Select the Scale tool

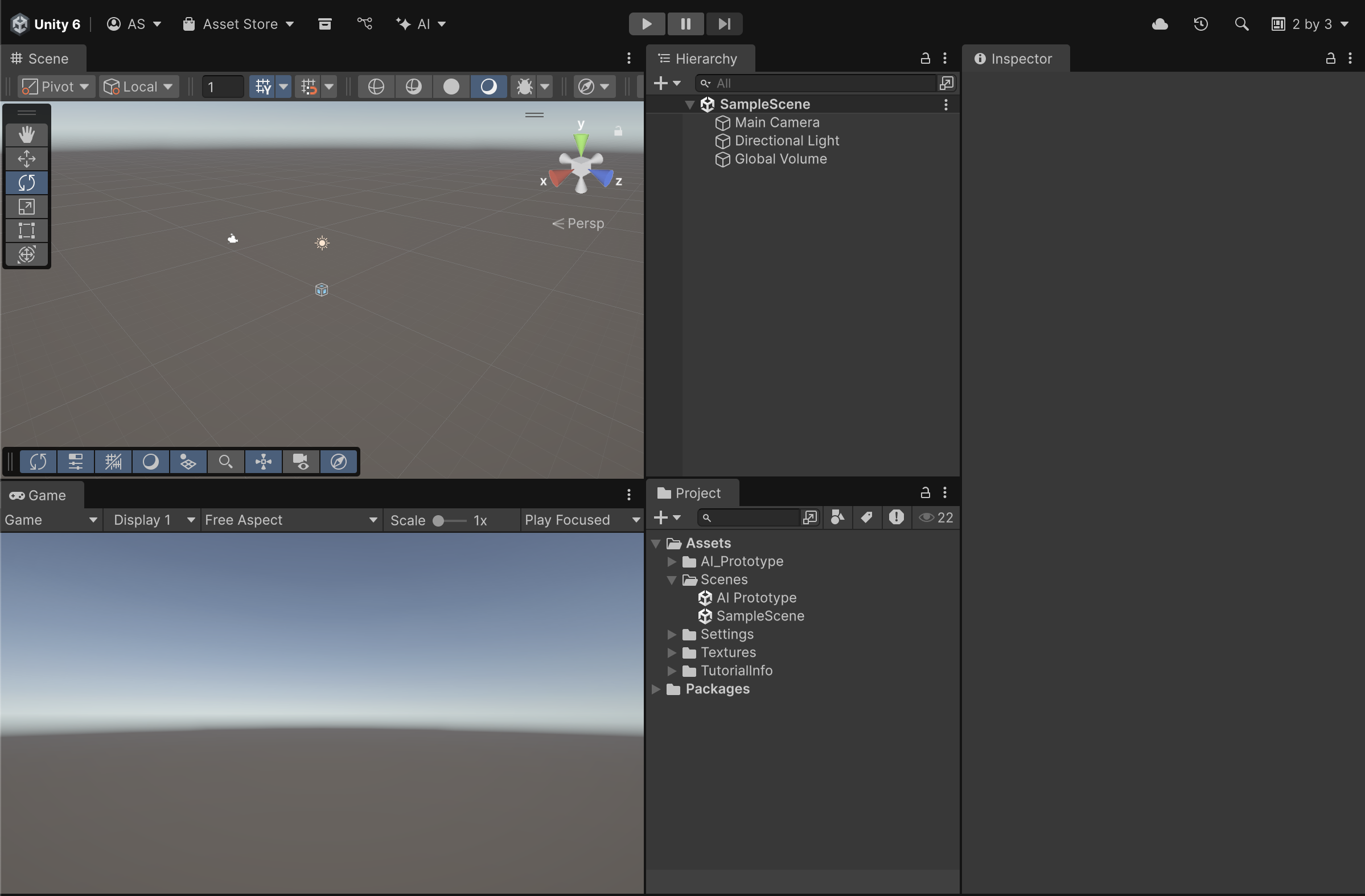coord(26,207)
